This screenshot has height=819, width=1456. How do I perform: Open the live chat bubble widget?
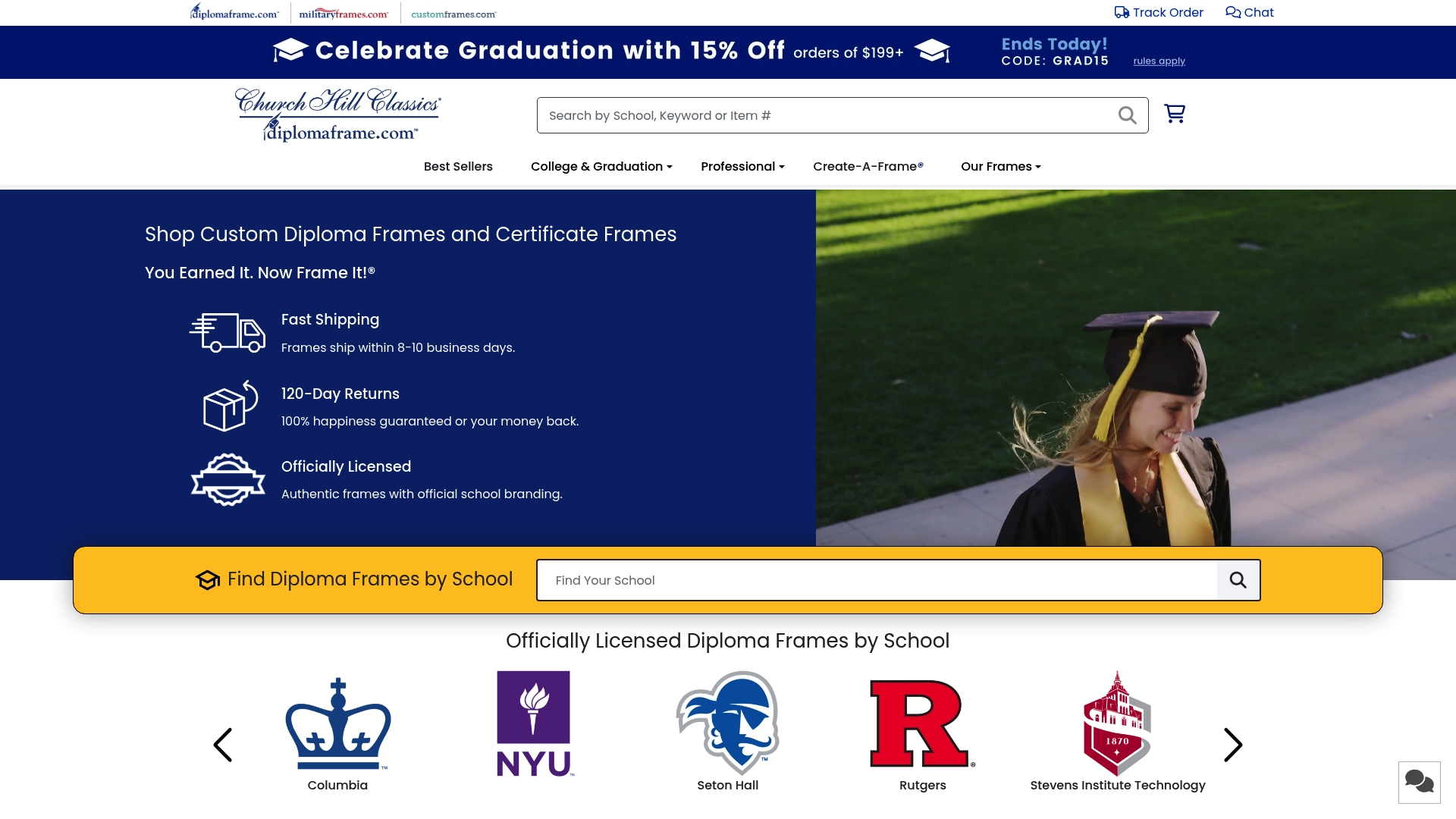pyautogui.click(x=1419, y=782)
